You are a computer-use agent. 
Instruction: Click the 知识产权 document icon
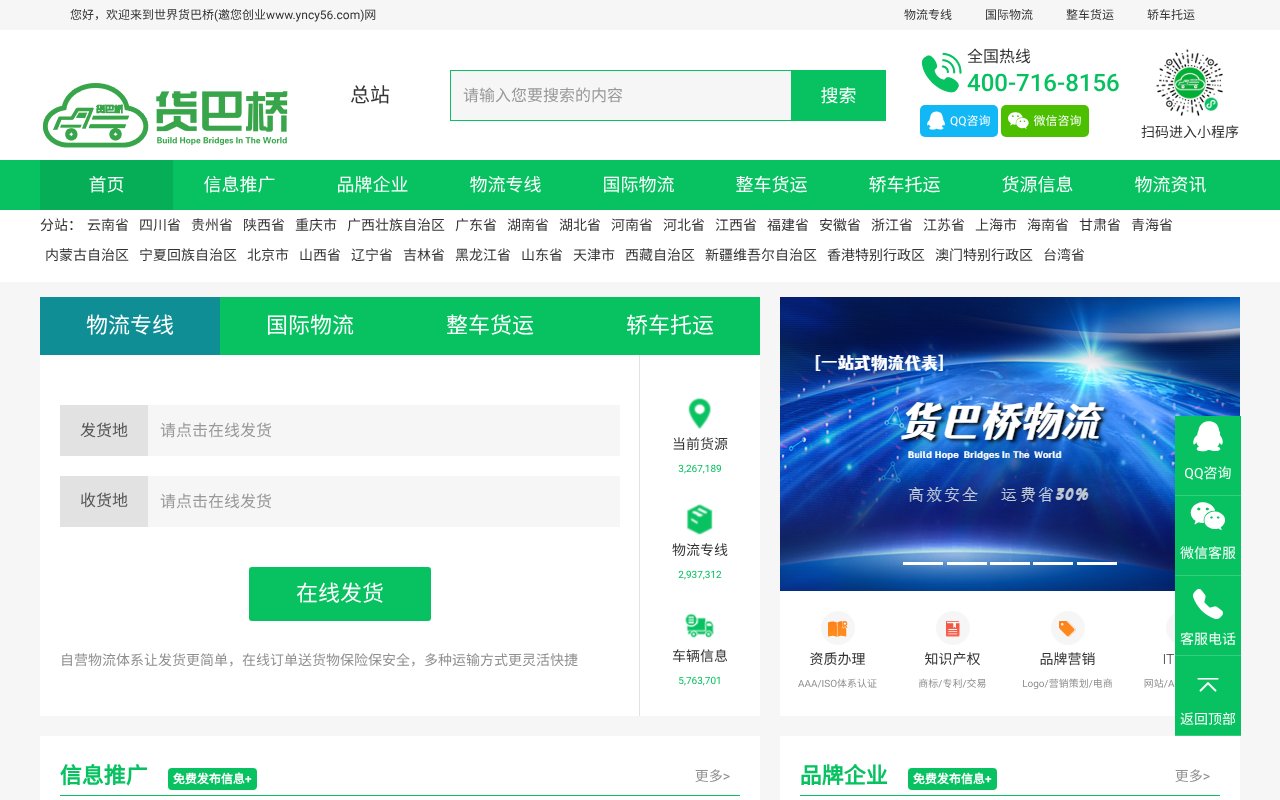click(952, 627)
